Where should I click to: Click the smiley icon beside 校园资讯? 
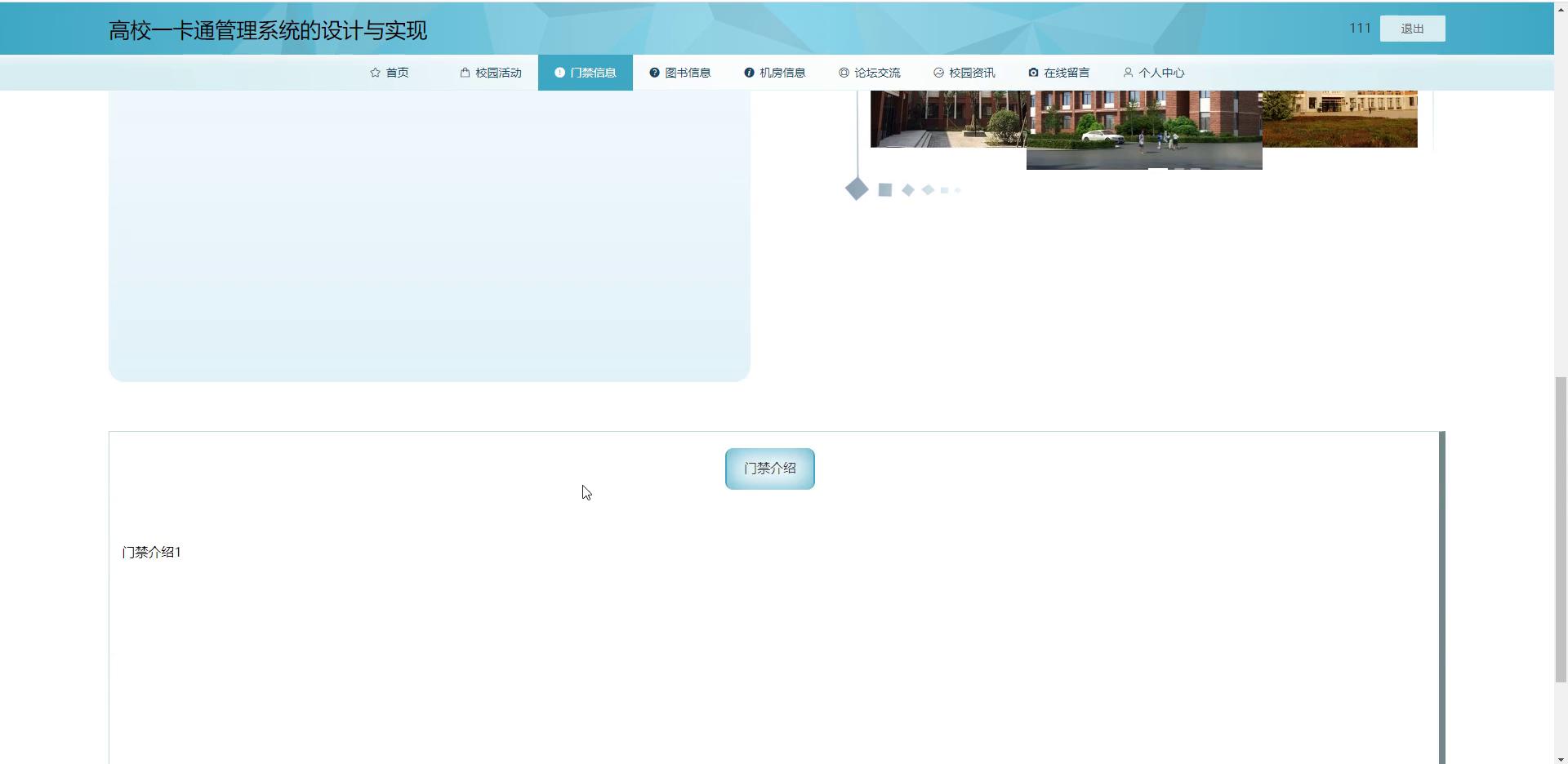938,73
